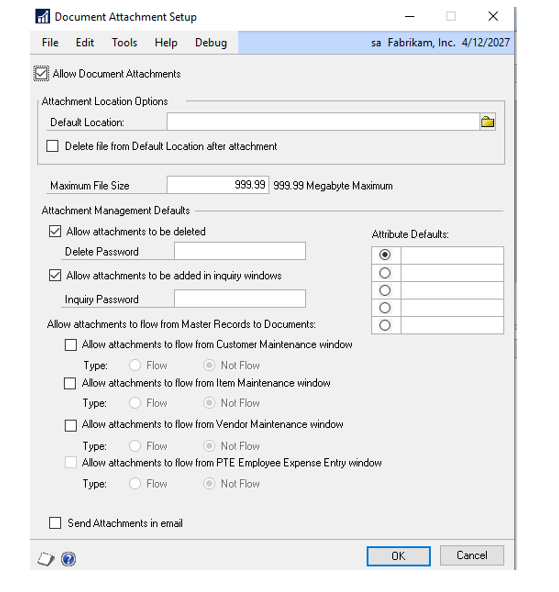Image resolution: width=559 pixels, height=592 pixels.
Task: Enable flow from Customer Maintenance window
Action: point(71,345)
